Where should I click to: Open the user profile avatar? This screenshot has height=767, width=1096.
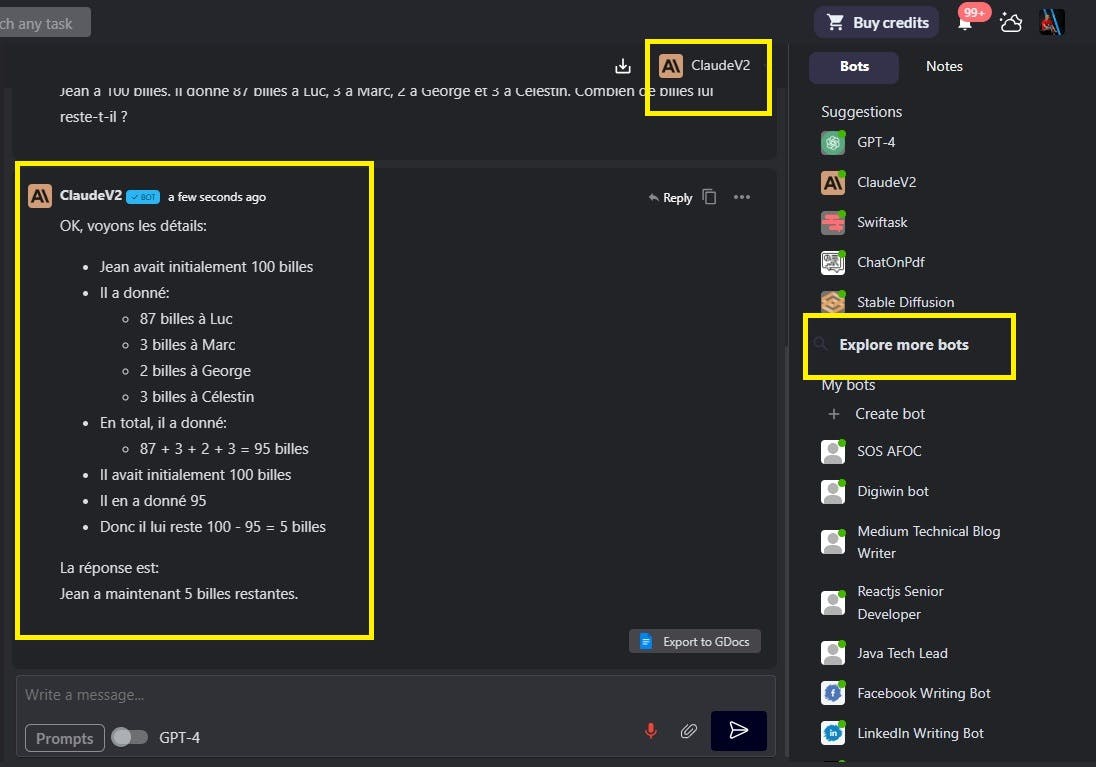point(1051,22)
